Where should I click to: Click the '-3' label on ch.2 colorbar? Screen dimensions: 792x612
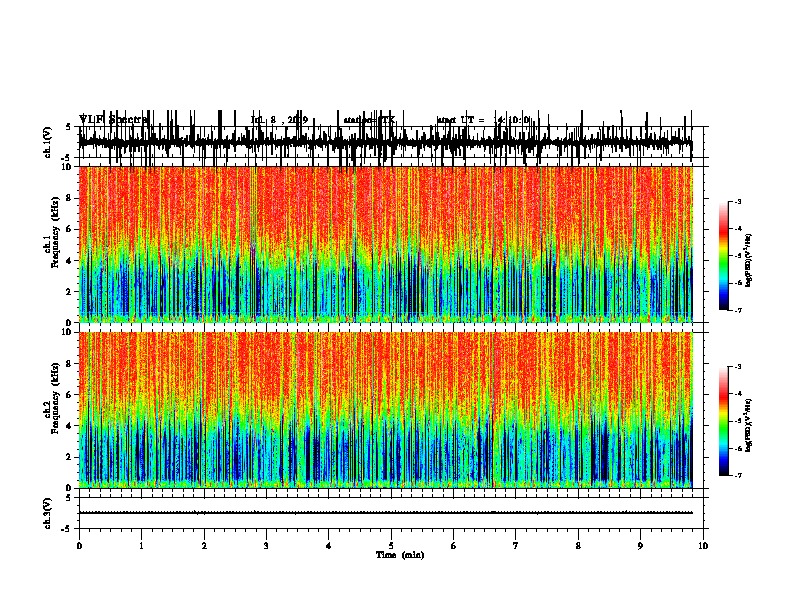[737, 367]
